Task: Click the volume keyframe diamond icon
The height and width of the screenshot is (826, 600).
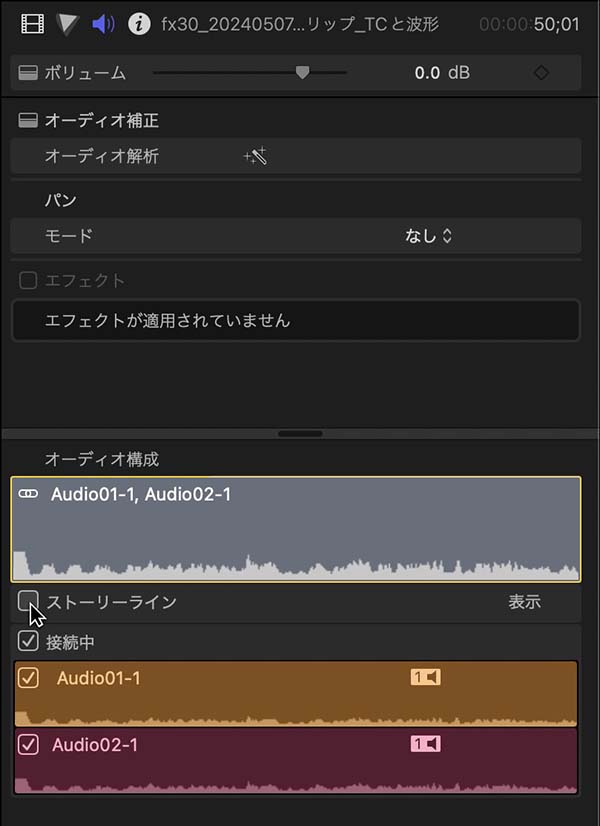Action: coord(542,73)
